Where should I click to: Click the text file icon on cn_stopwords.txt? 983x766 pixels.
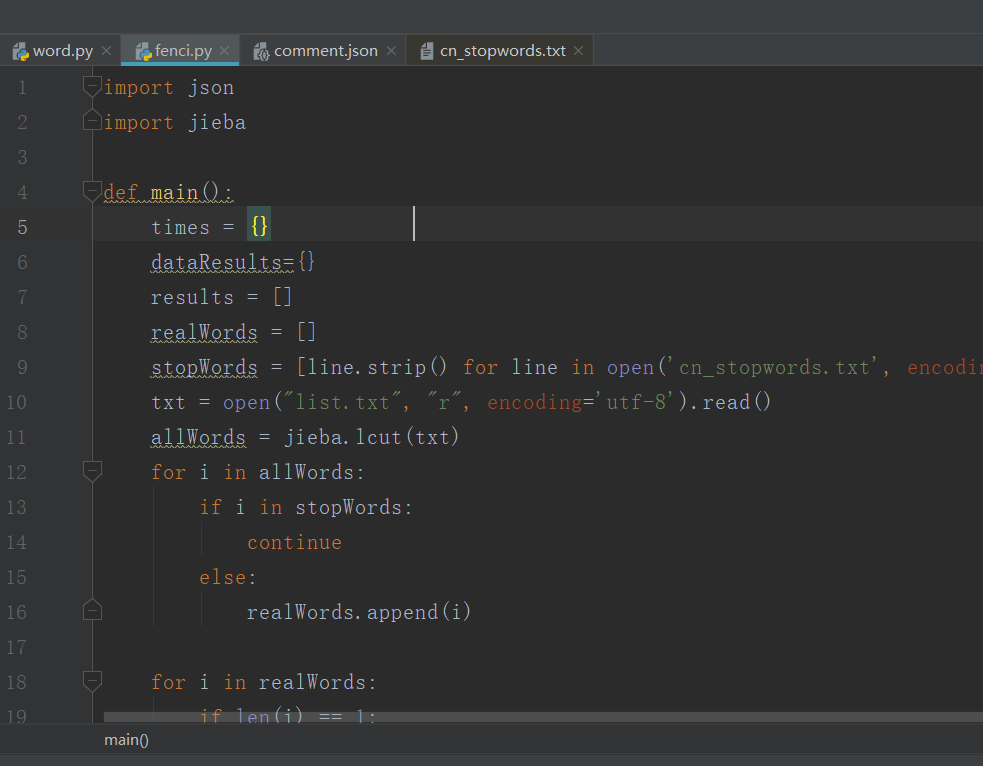pos(427,51)
